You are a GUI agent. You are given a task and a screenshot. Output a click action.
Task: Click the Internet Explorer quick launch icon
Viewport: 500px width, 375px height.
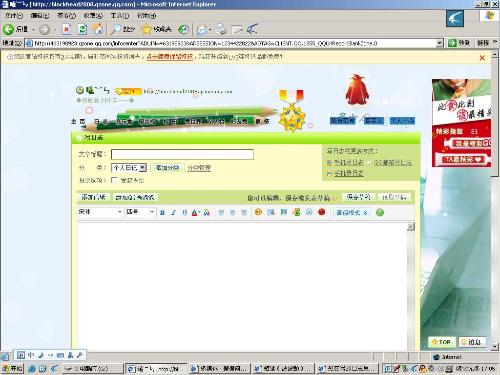coord(32,368)
